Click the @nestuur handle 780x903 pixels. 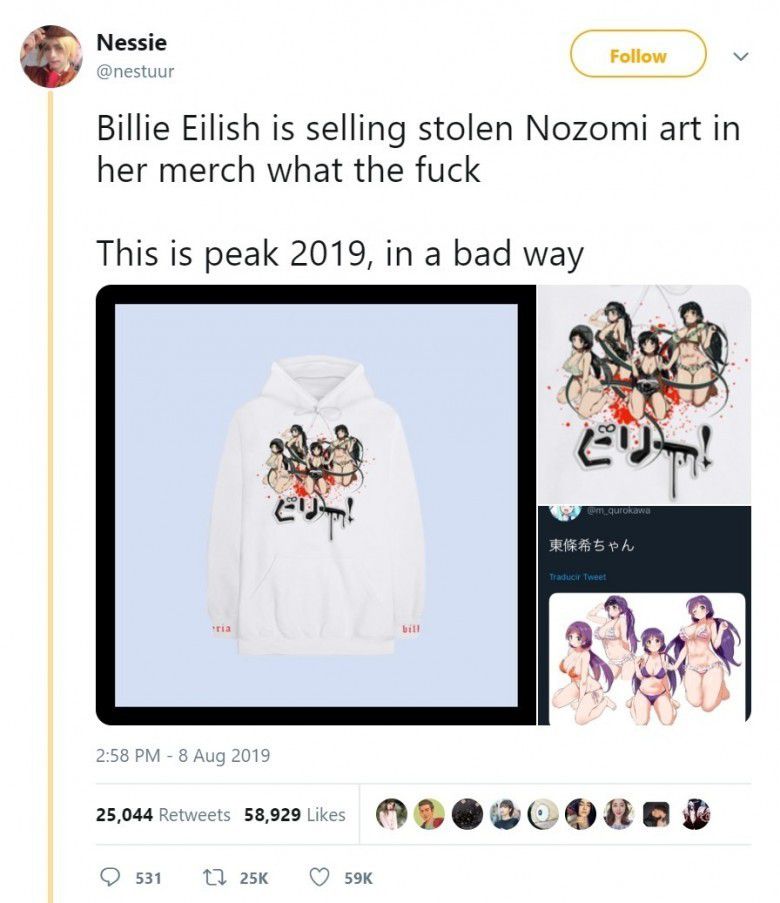click(x=135, y=71)
